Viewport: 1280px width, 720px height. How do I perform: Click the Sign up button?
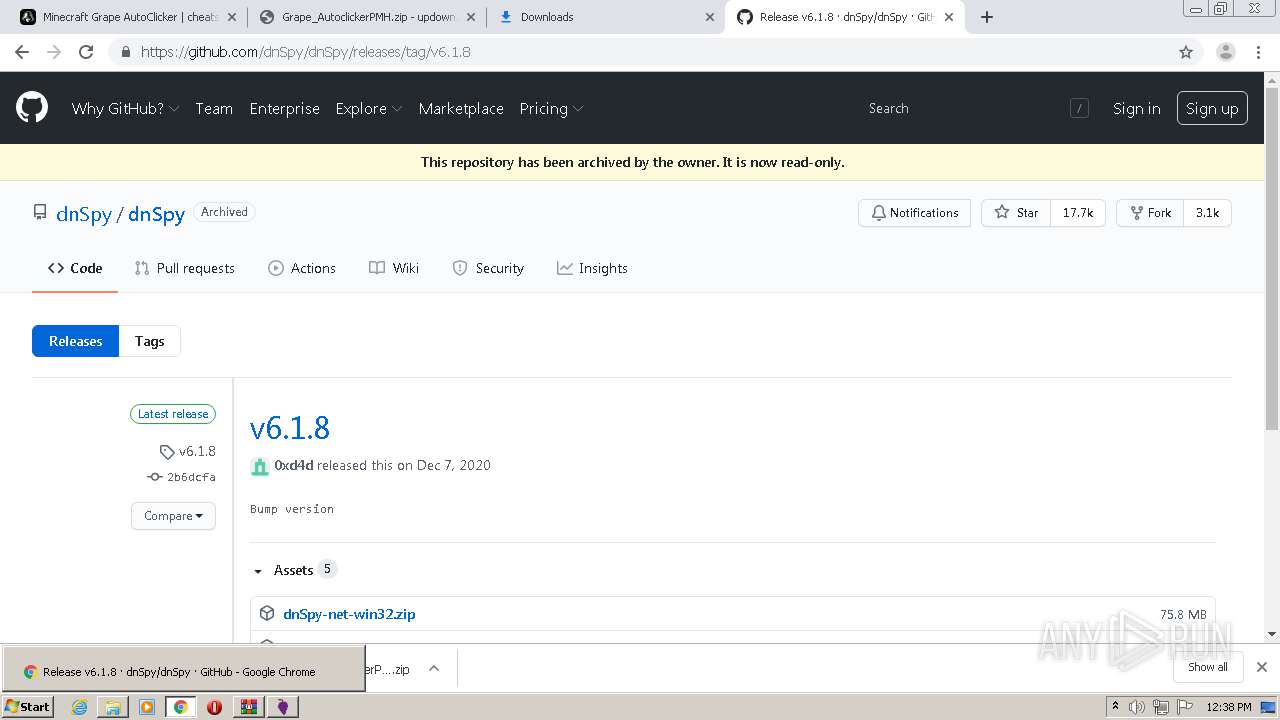point(1212,109)
